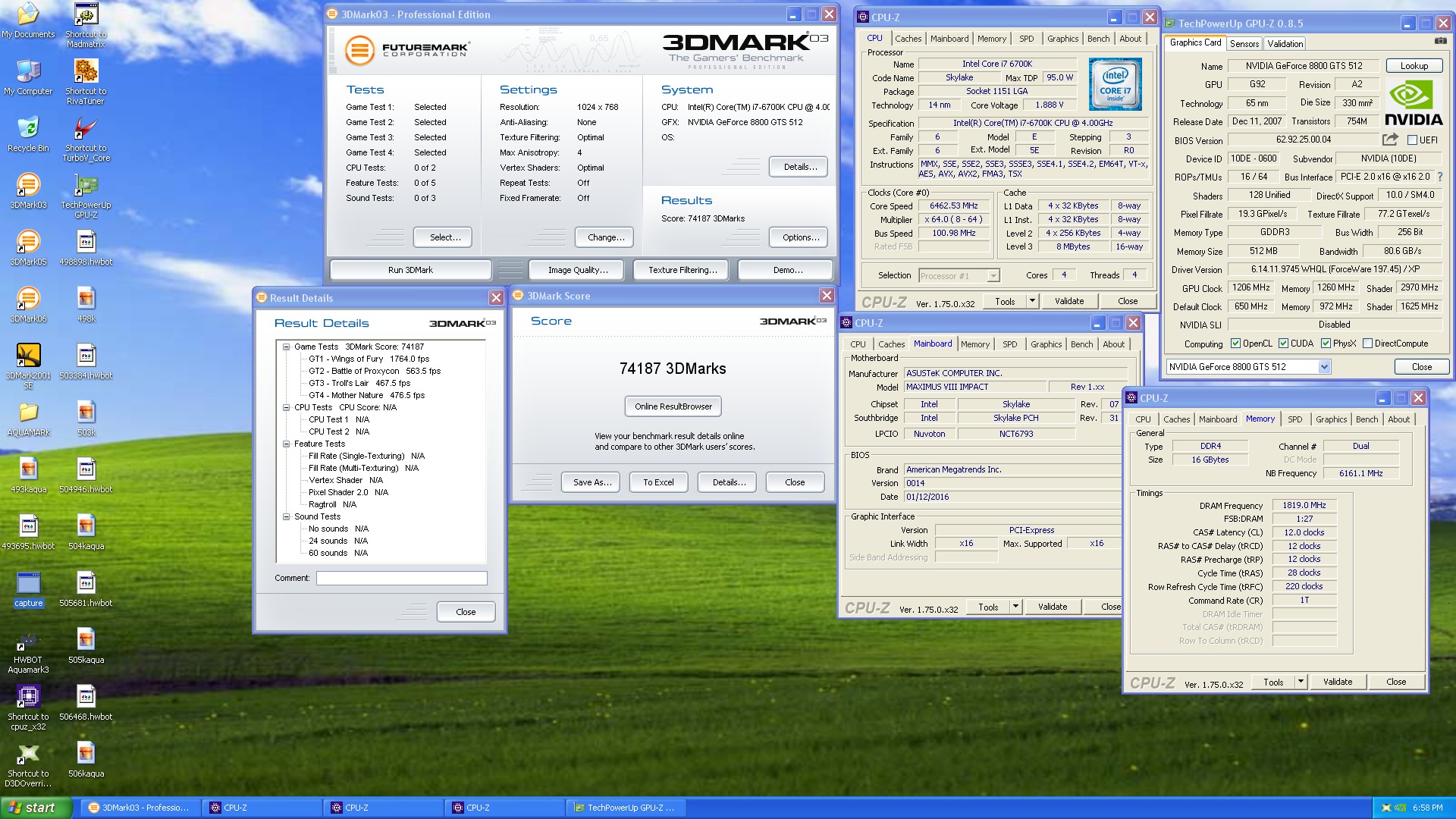Viewport: 1456px width, 819px height.
Task: Switch to Caches tab in top CPU-Z
Action: [908, 39]
